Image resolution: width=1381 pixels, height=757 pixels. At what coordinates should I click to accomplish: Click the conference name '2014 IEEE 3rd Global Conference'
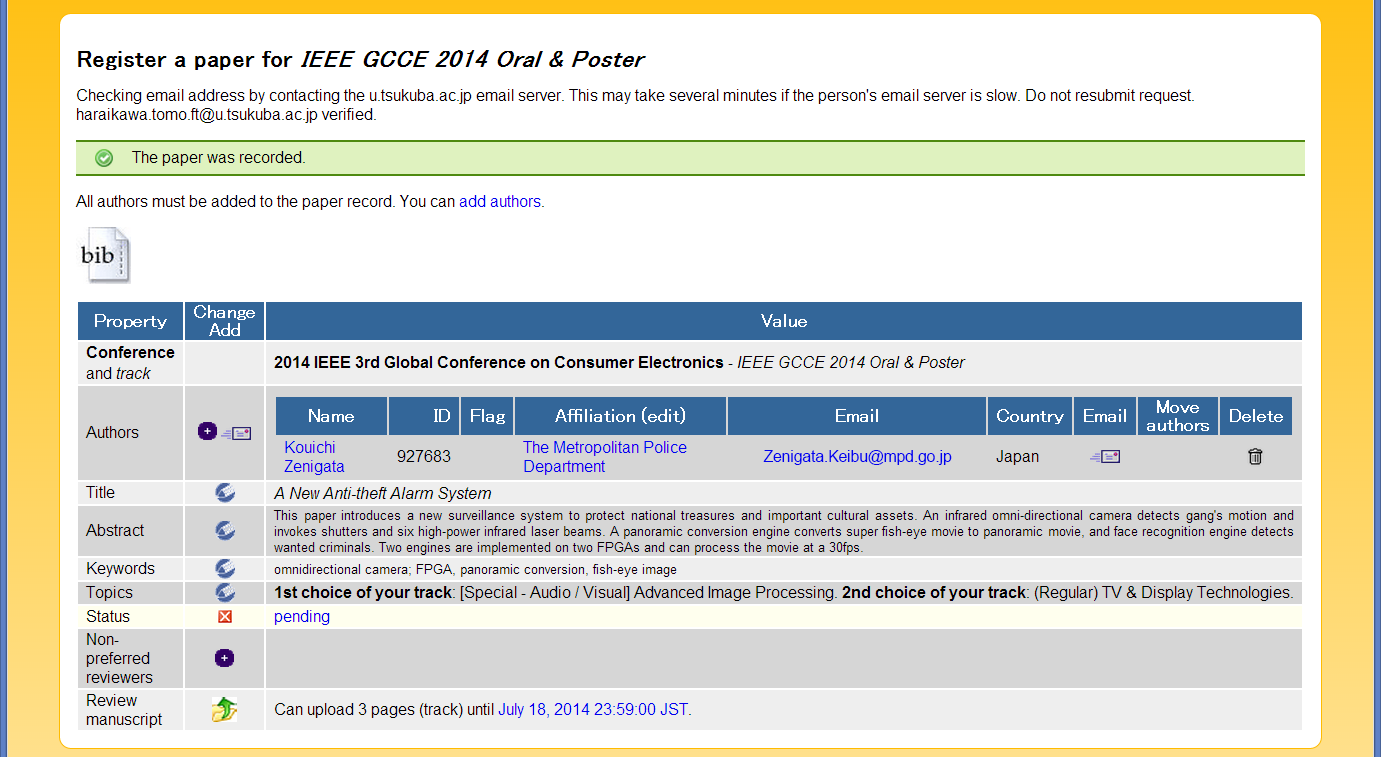pos(498,362)
